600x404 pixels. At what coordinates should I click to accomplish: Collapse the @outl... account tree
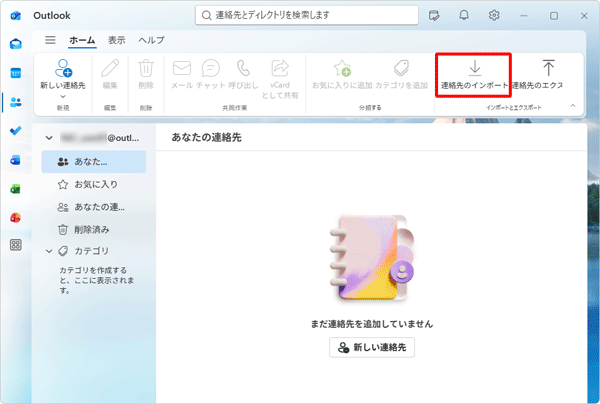(49, 138)
